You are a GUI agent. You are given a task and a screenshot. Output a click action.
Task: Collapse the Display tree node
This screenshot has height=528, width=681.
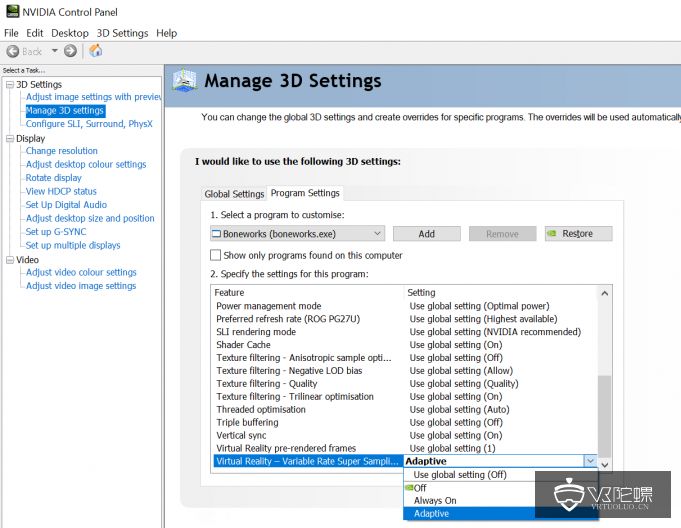[10, 139]
